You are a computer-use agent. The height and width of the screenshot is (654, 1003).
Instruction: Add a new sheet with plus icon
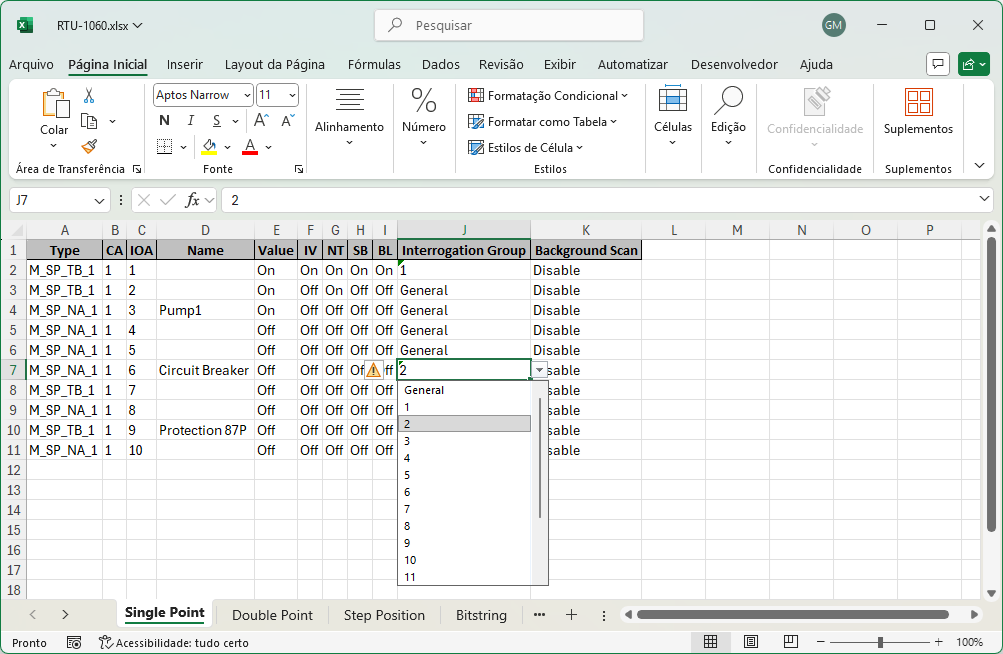coord(571,615)
